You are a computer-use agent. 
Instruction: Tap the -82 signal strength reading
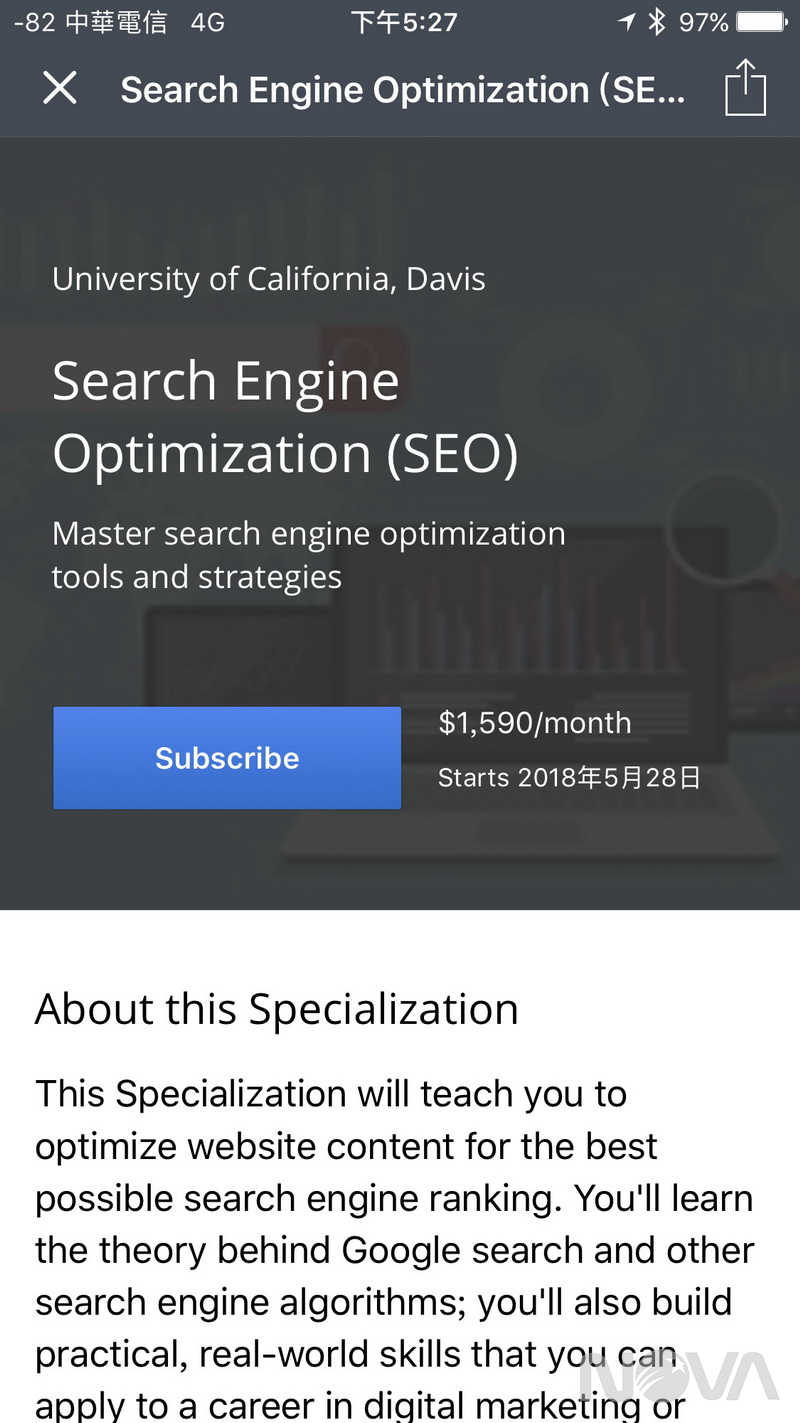(34, 22)
